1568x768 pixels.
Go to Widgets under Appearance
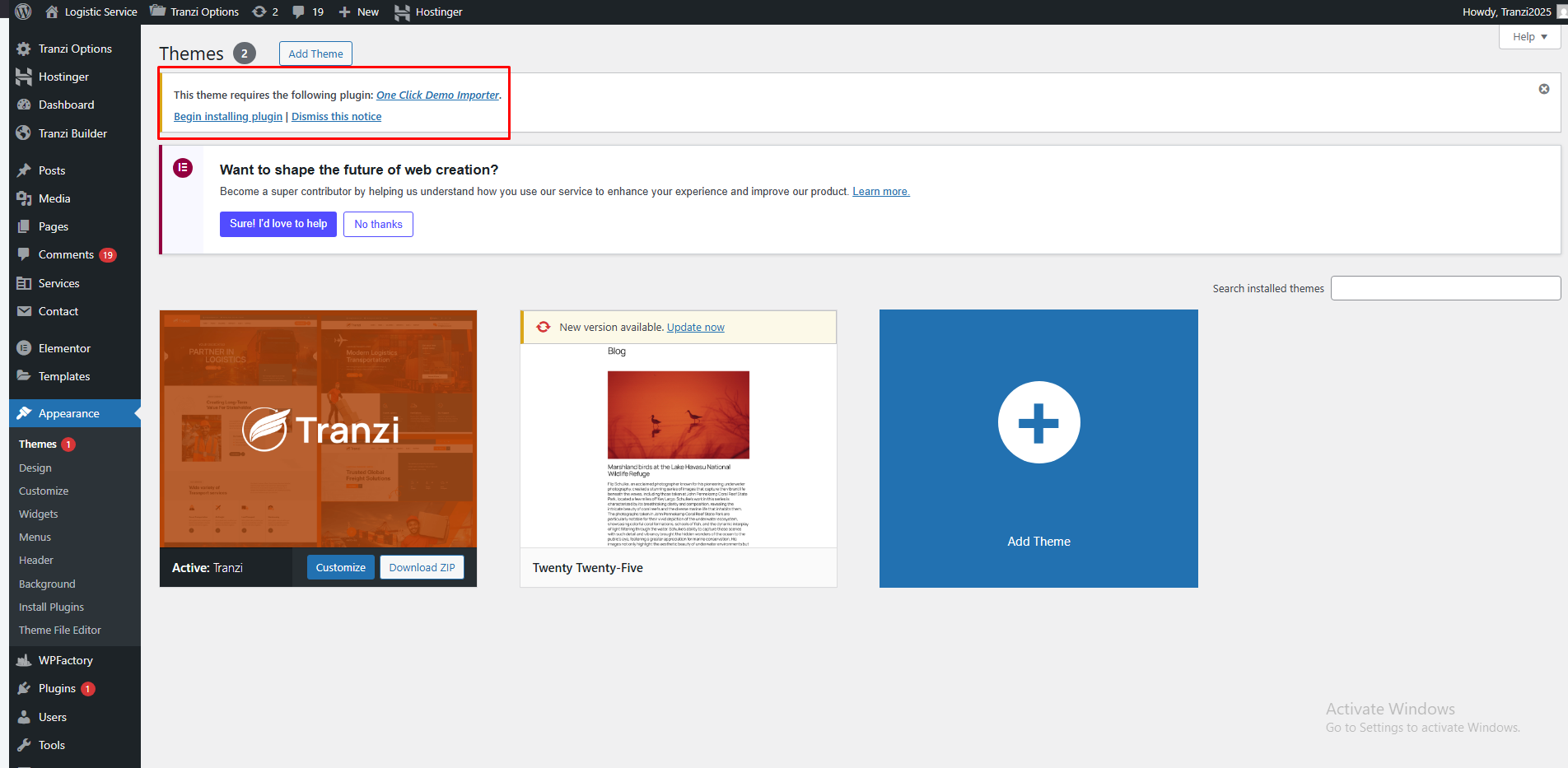pyautogui.click(x=39, y=514)
